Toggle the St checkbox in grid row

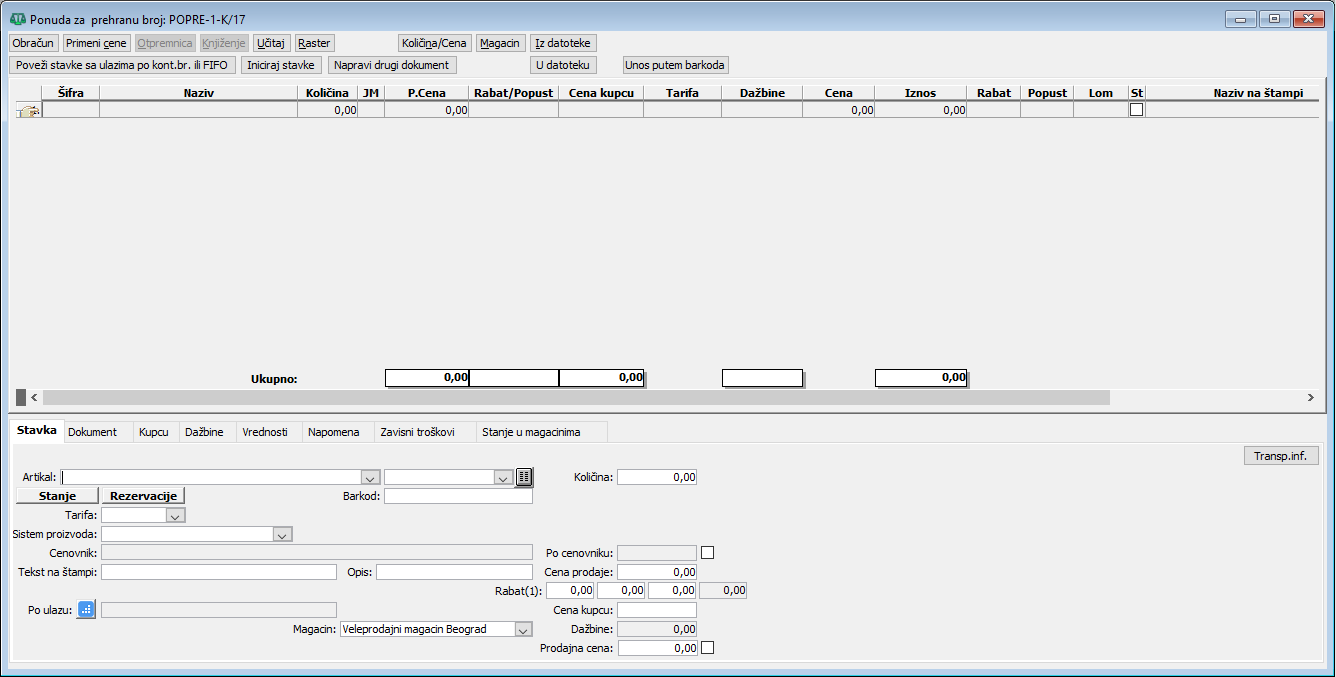1136,110
